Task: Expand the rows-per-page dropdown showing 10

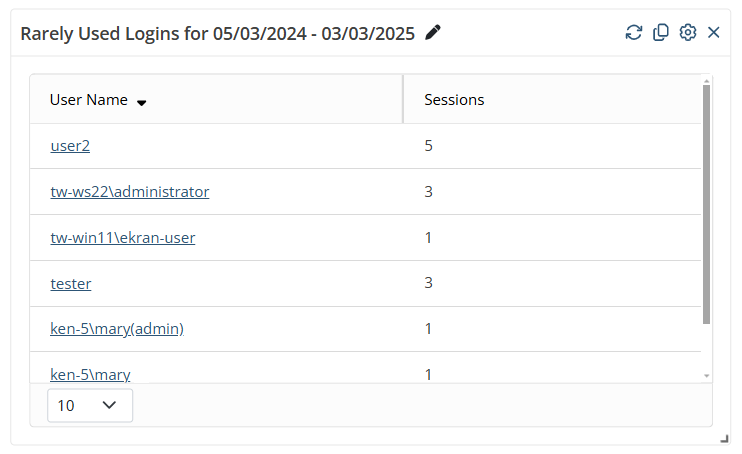Action: click(x=89, y=405)
